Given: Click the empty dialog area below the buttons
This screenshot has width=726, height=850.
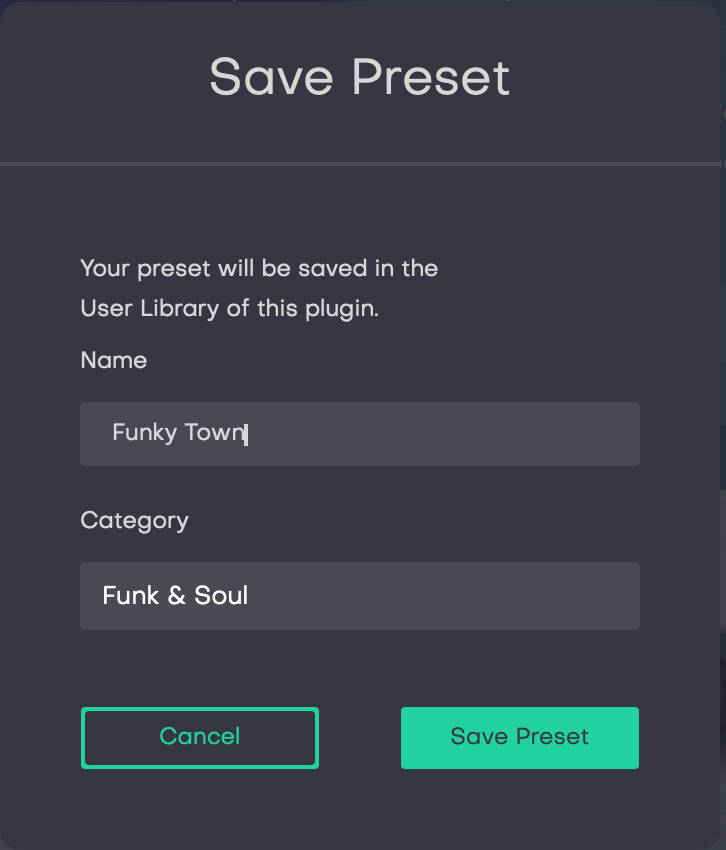Looking at the screenshot, I should tap(359, 808).
